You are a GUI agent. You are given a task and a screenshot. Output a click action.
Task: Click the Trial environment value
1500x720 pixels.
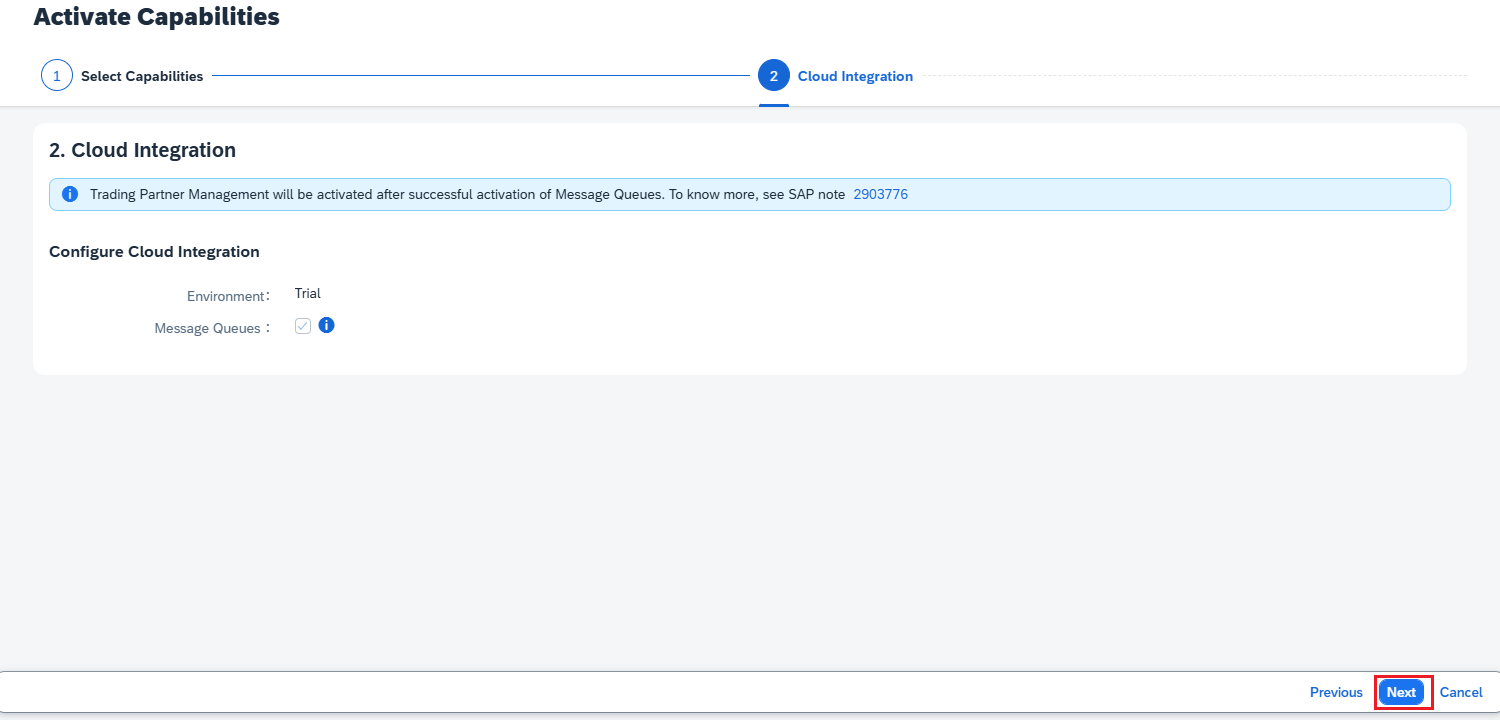click(x=307, y=293)
